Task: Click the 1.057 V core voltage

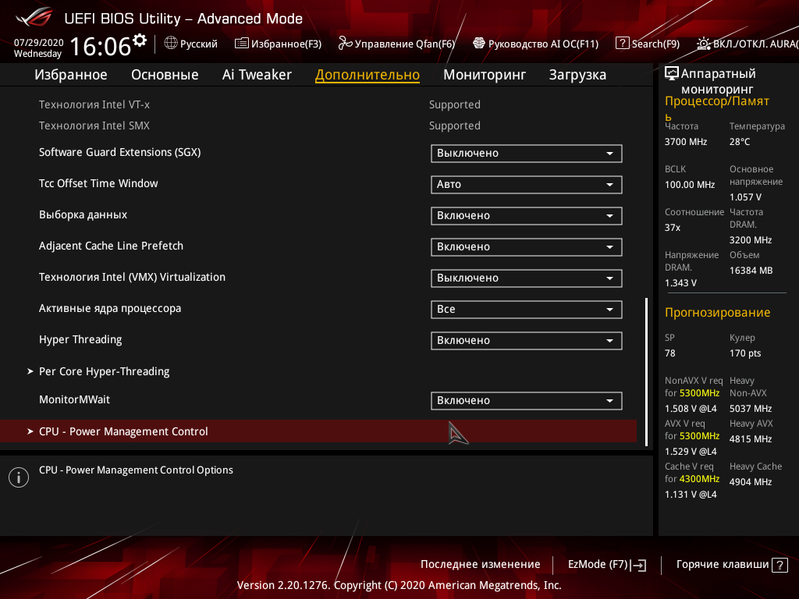Action: [x=745, y=197]
